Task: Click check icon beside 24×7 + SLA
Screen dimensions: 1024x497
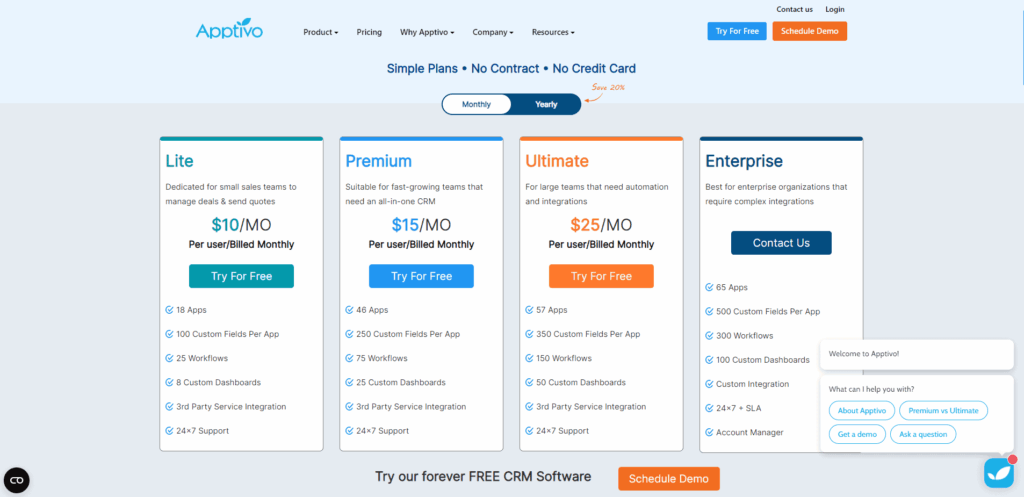Action: [709, 408]
